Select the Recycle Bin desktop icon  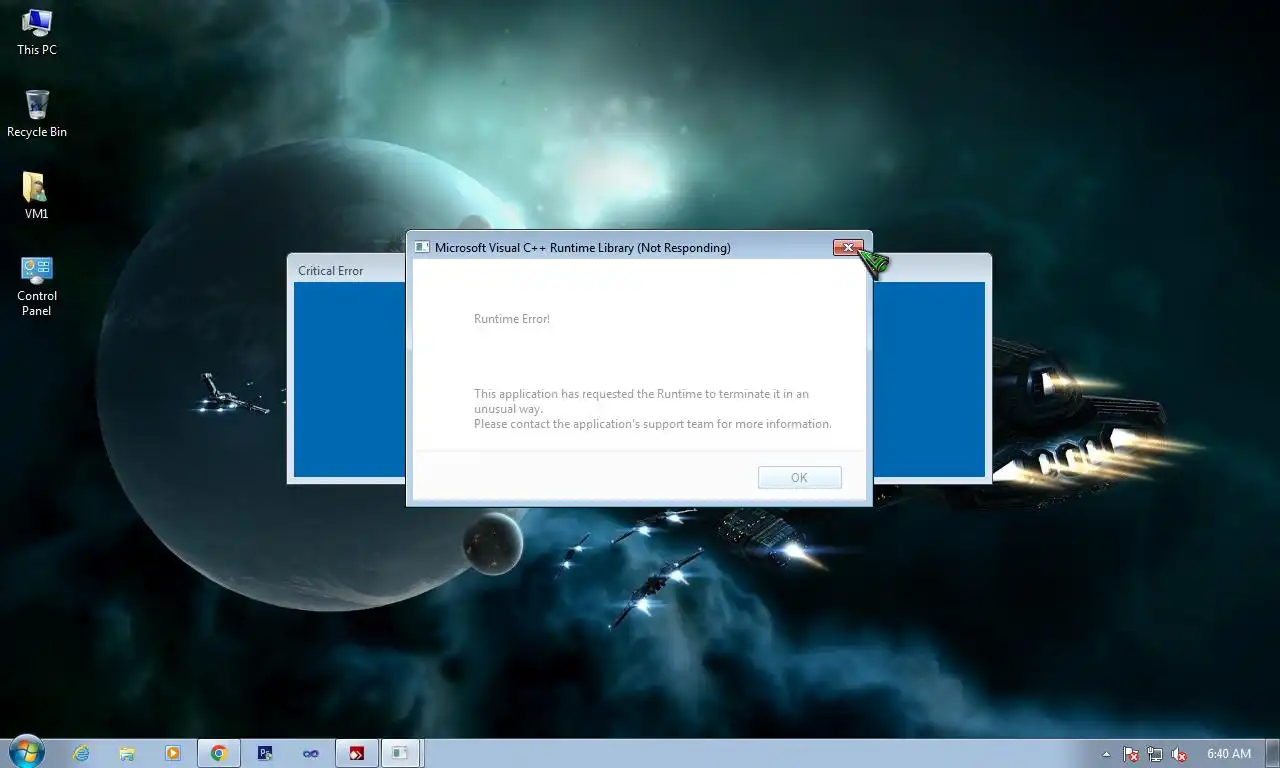tap(37, 113)
